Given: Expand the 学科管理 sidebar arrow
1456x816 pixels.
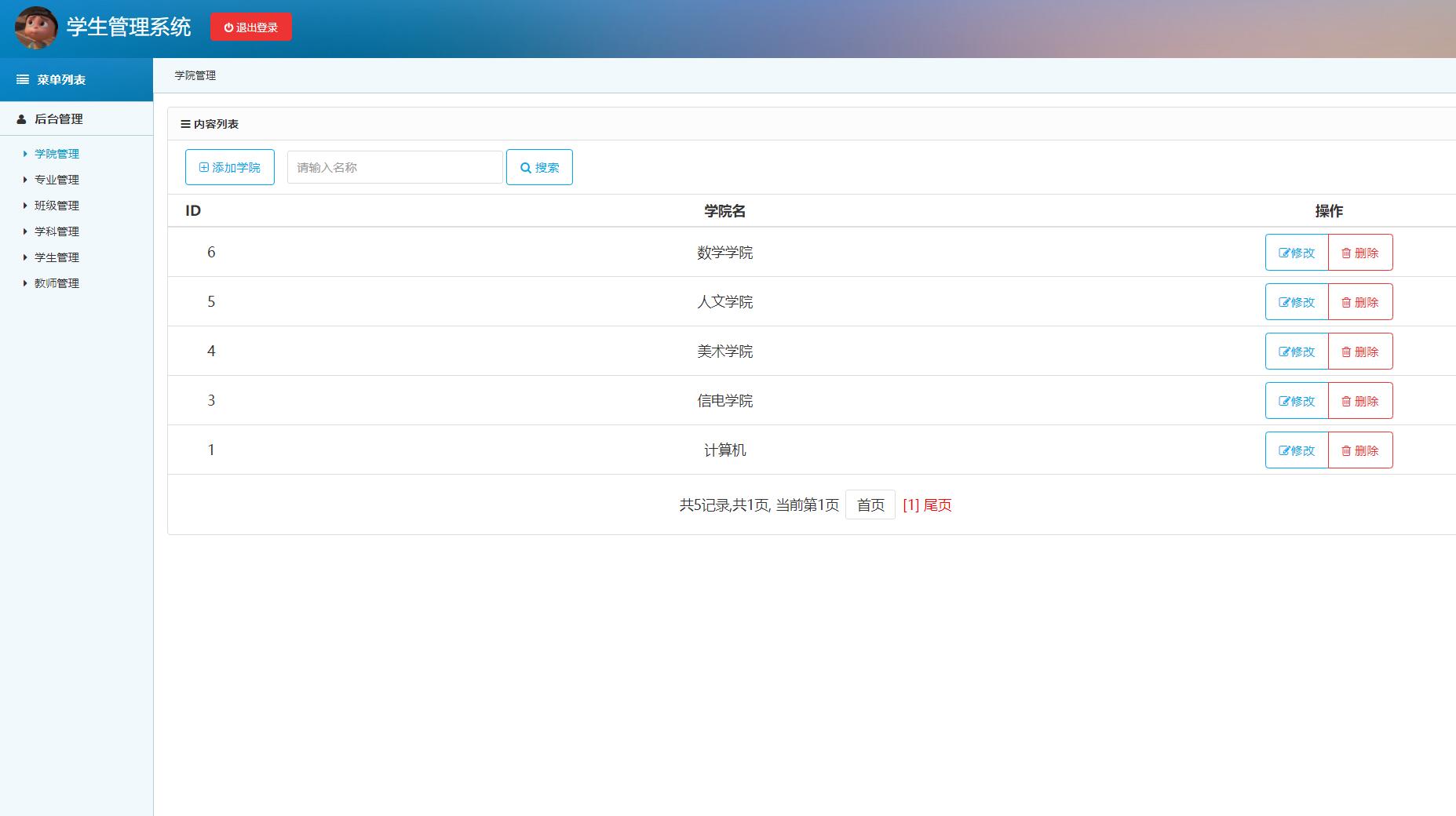Looking at the screenshot, I should pos(25,231).
